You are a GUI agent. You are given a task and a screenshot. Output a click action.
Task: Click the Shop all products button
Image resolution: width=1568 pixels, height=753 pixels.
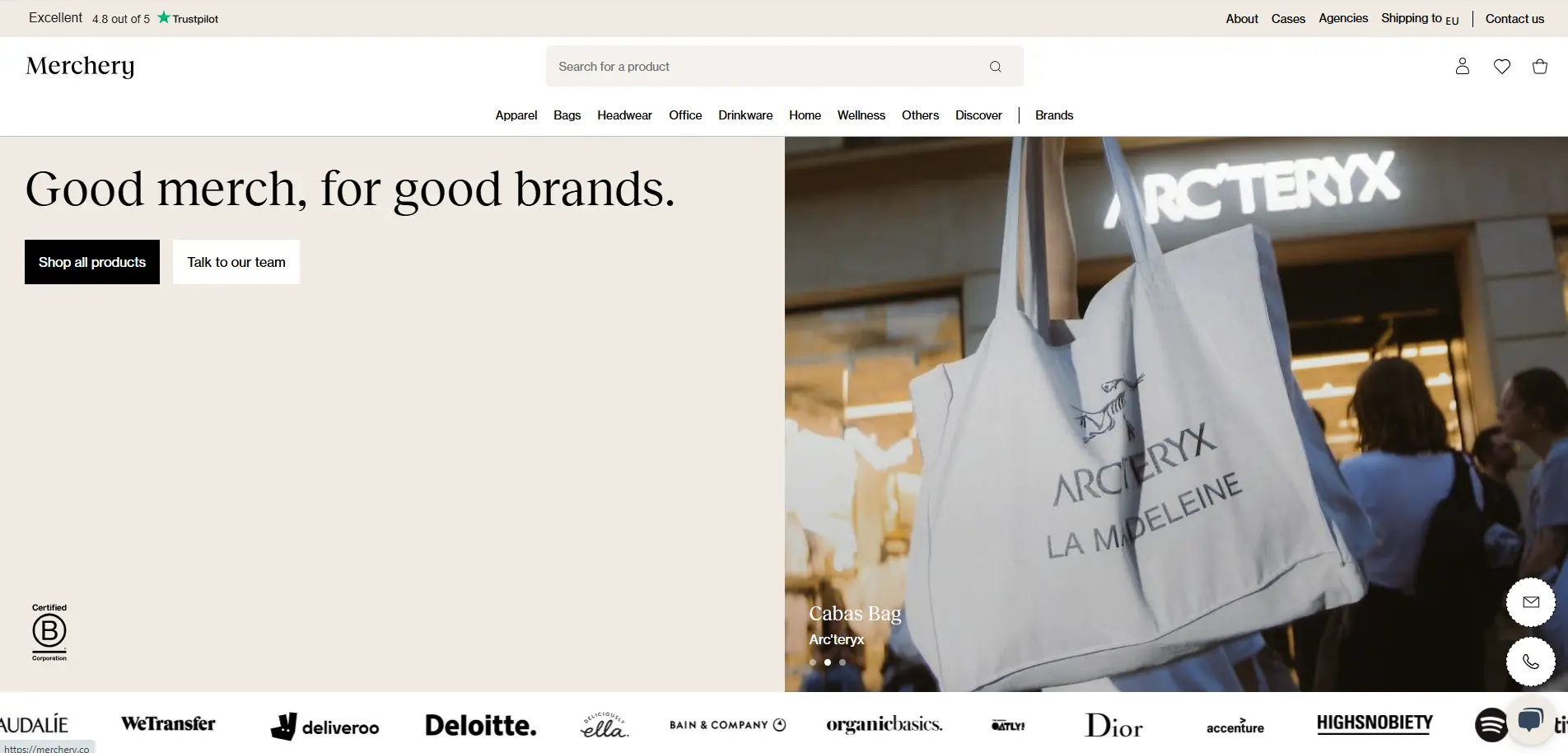pos(92,262)
